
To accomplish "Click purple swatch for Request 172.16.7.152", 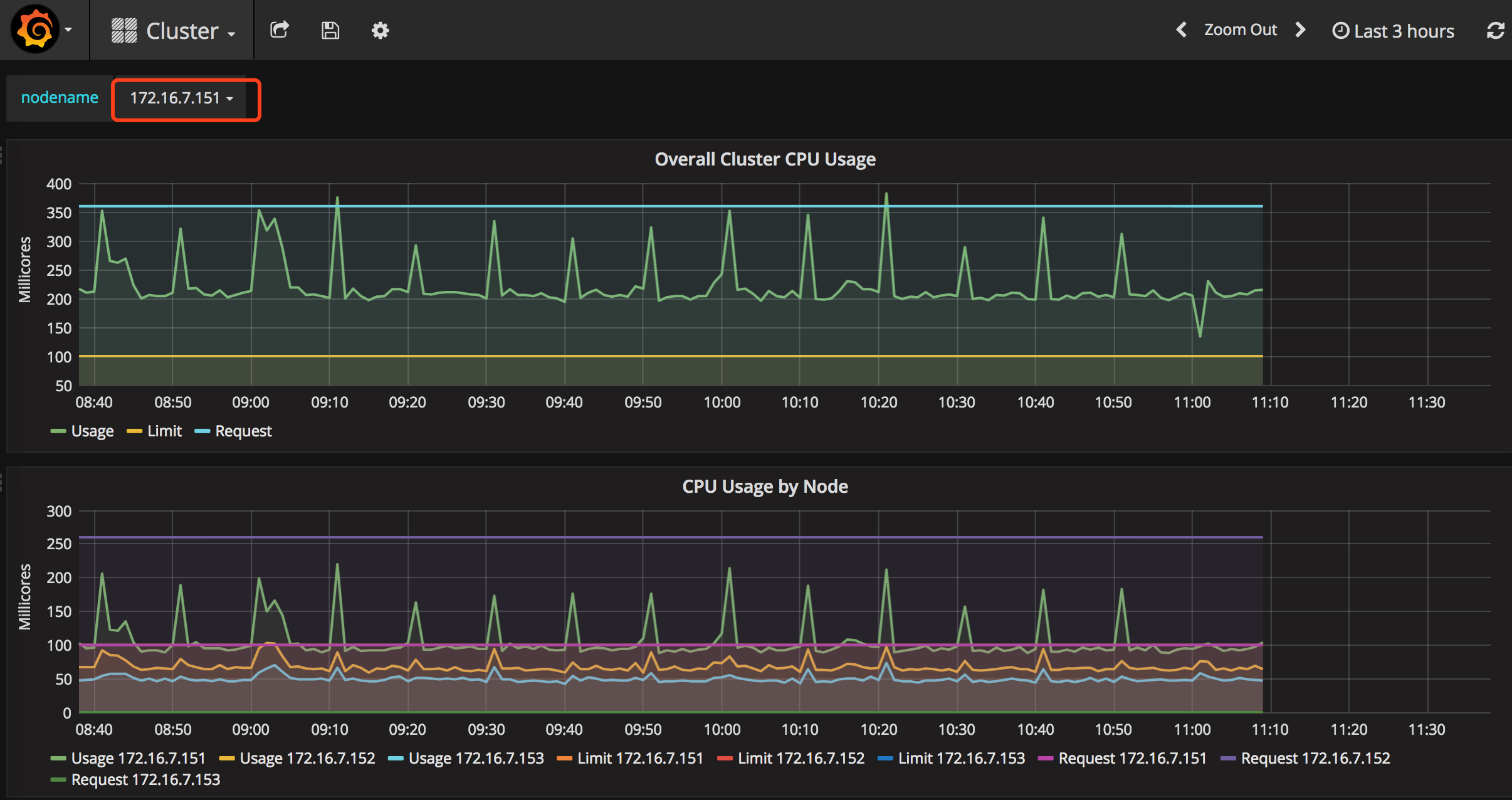I will tap(1228, 759).
